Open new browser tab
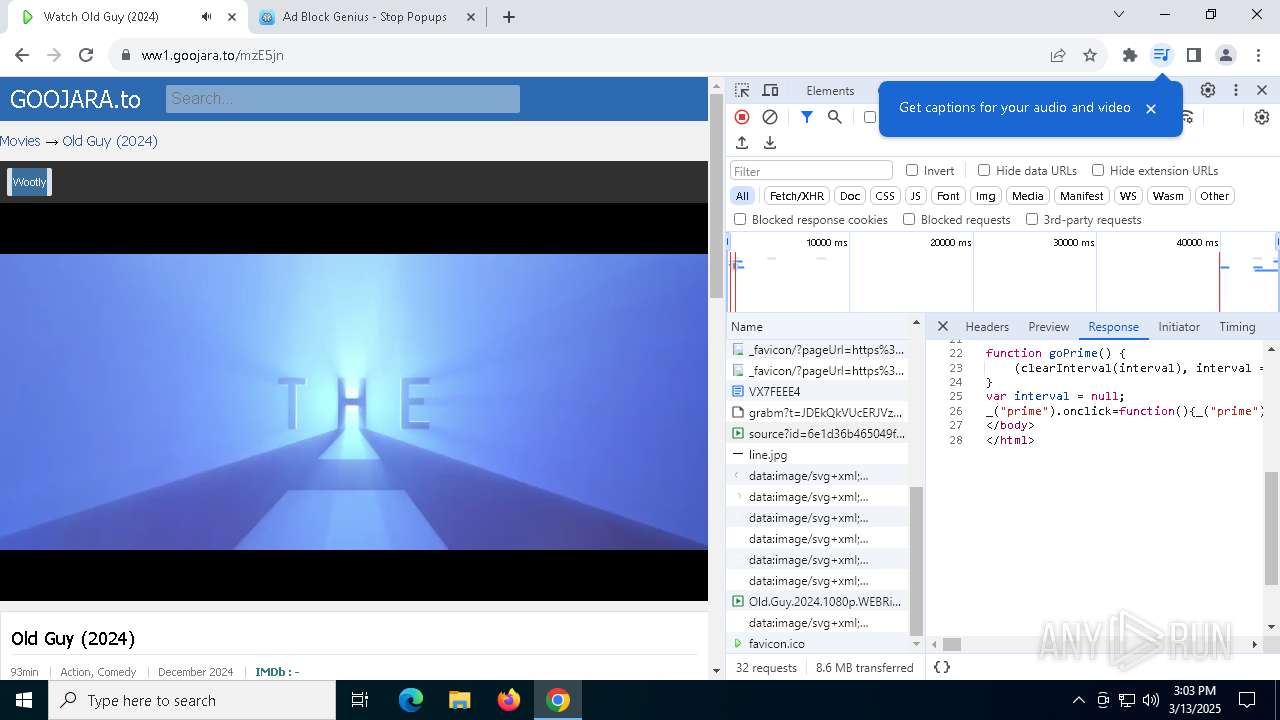Viewport: 1280px width, 720px height. [508, 16]
